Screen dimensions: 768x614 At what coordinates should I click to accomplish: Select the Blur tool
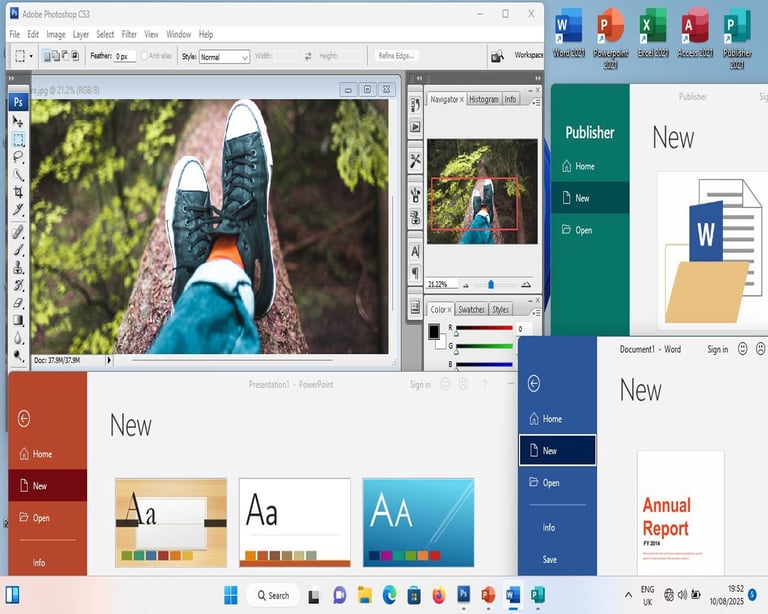(18, 338)
